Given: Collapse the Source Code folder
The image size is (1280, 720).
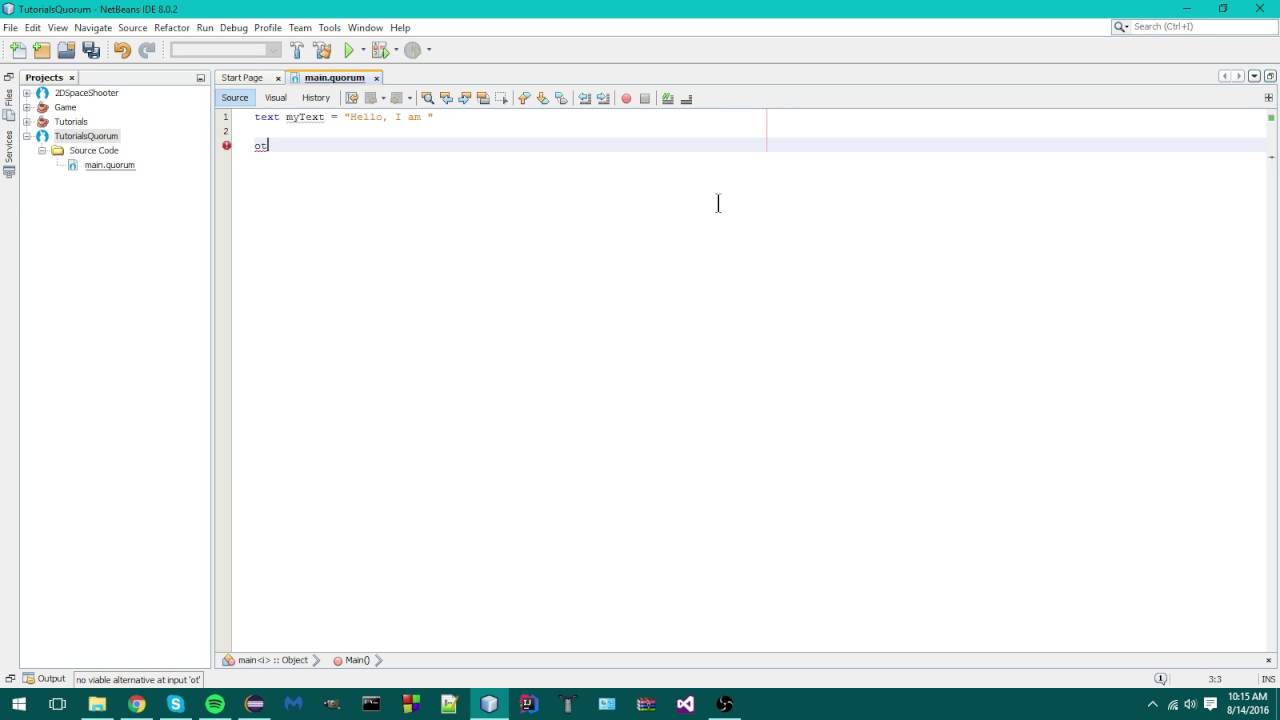Looking at the screenshot, I should (42, 151).
